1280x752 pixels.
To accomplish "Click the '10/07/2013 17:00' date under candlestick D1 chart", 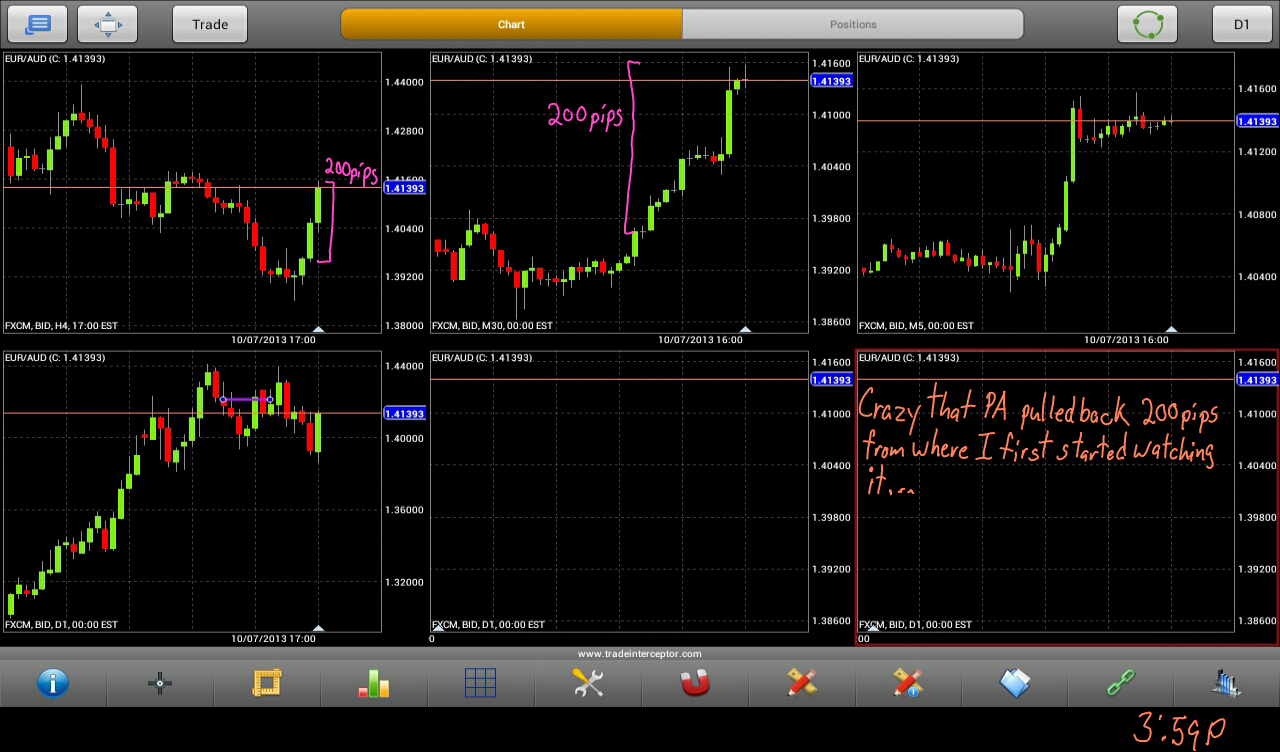I will (273, 638).
